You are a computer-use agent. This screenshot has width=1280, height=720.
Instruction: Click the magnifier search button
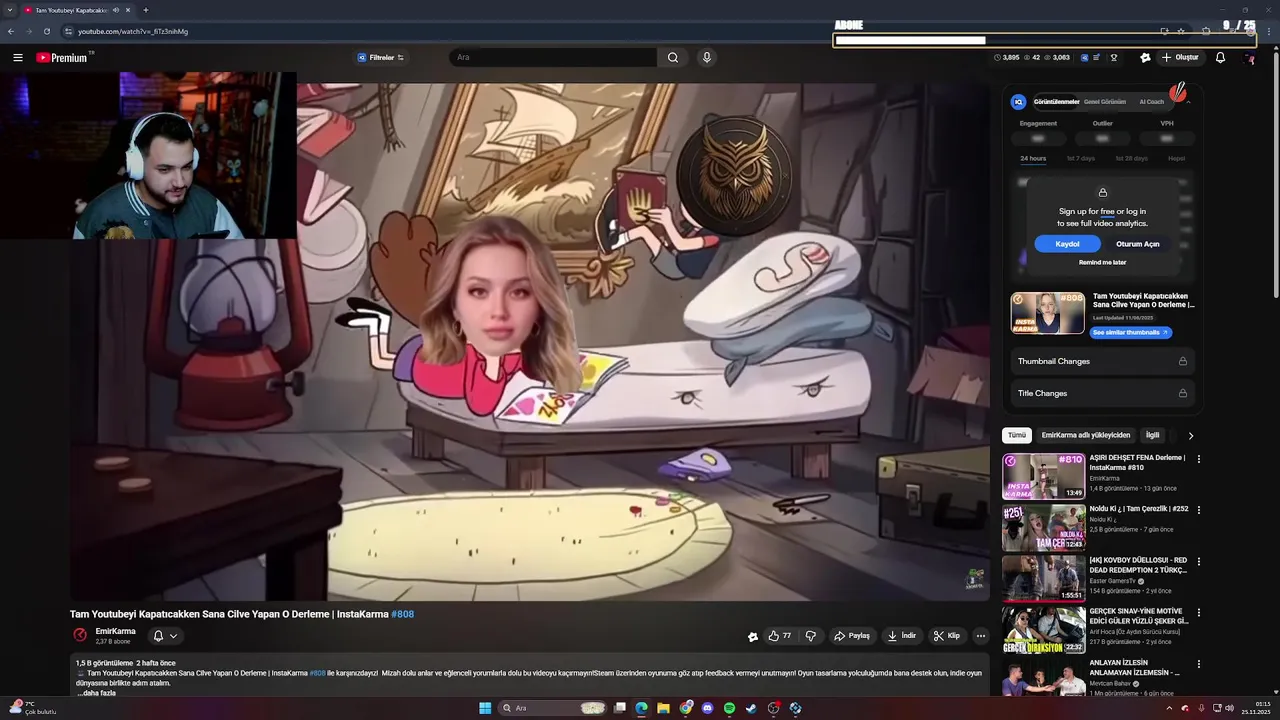673,58
